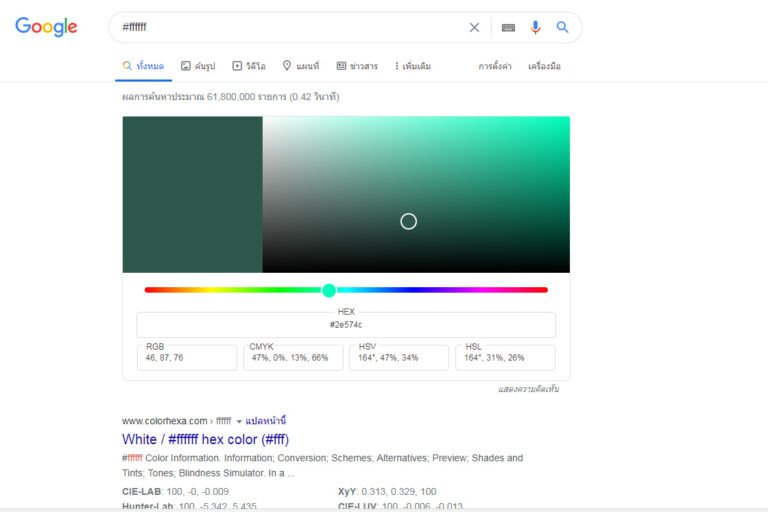The height and width of the screenshot is (512, 768).
Task: Click the blue magnifier search button
Action: pyautogui.click(x=562, y=28)
